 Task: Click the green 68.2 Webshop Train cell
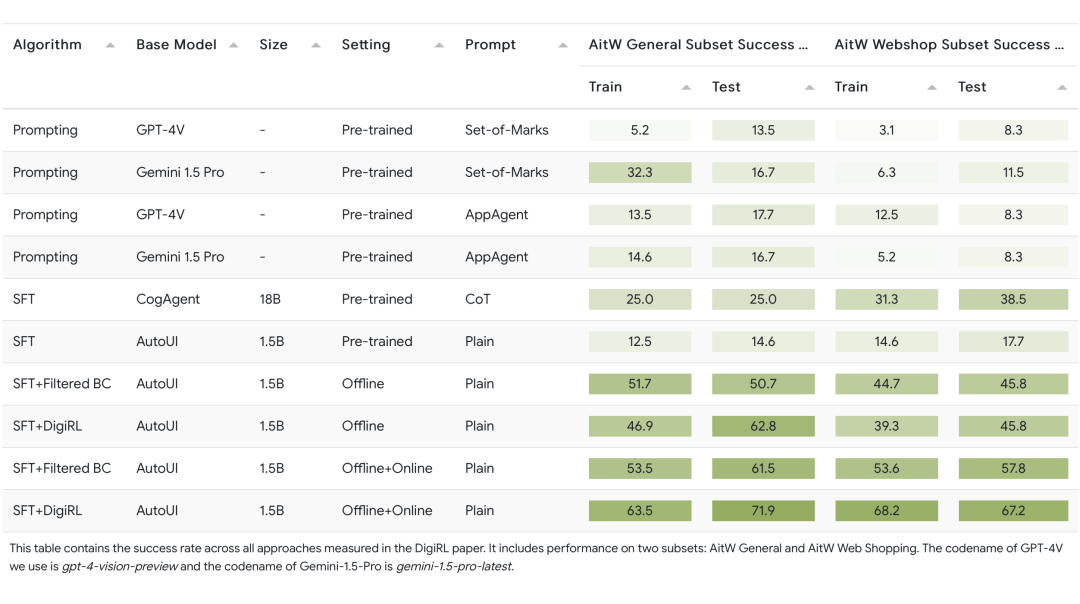(886, 511)
